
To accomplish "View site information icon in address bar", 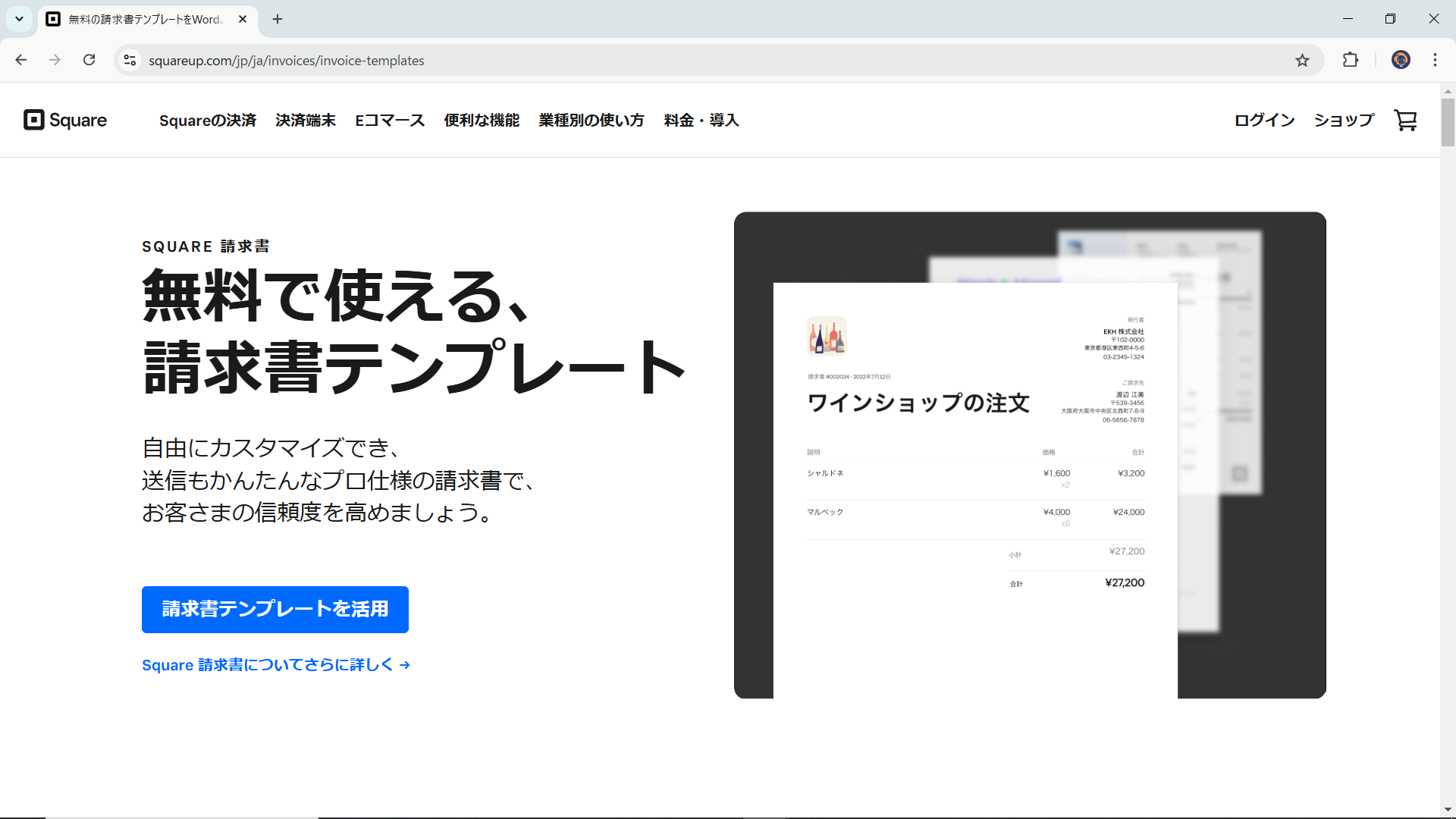I will coord(130,60).
